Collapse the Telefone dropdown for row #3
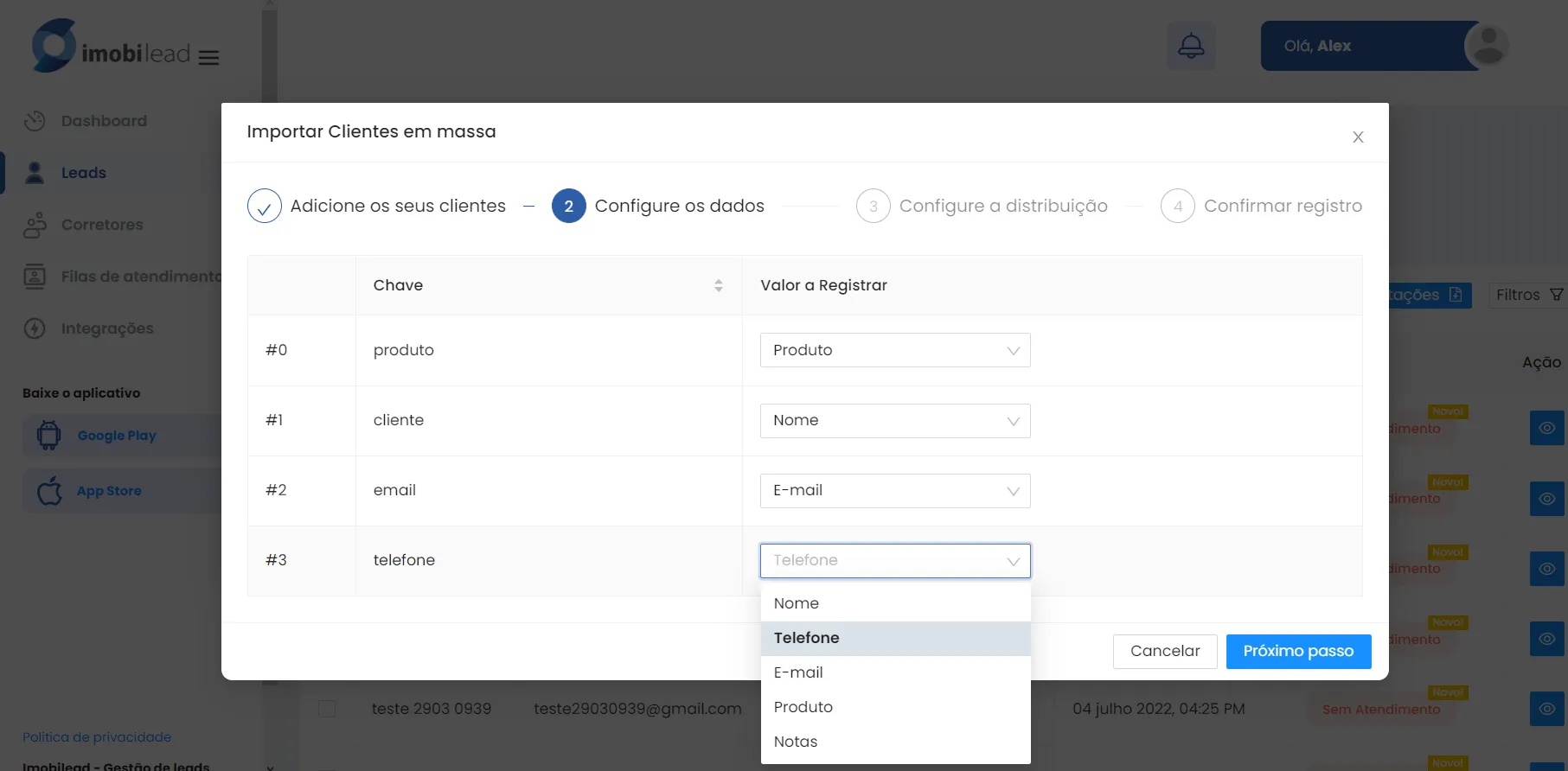1568x771 pixels. 895,561
